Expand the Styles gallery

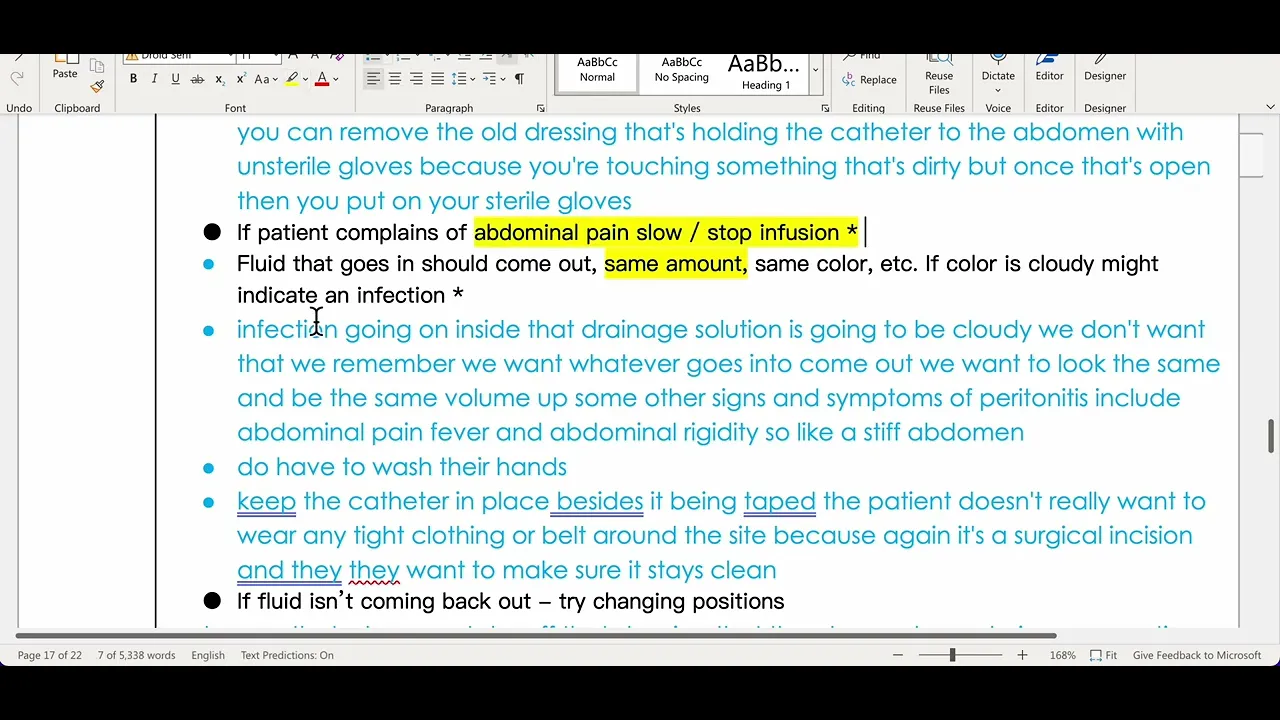pos(816,70)
